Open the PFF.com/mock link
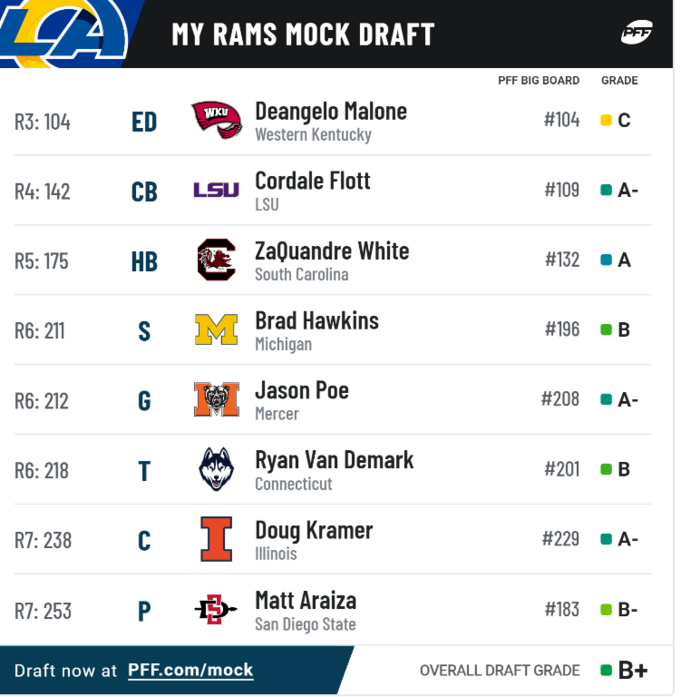 coord(190,670)
